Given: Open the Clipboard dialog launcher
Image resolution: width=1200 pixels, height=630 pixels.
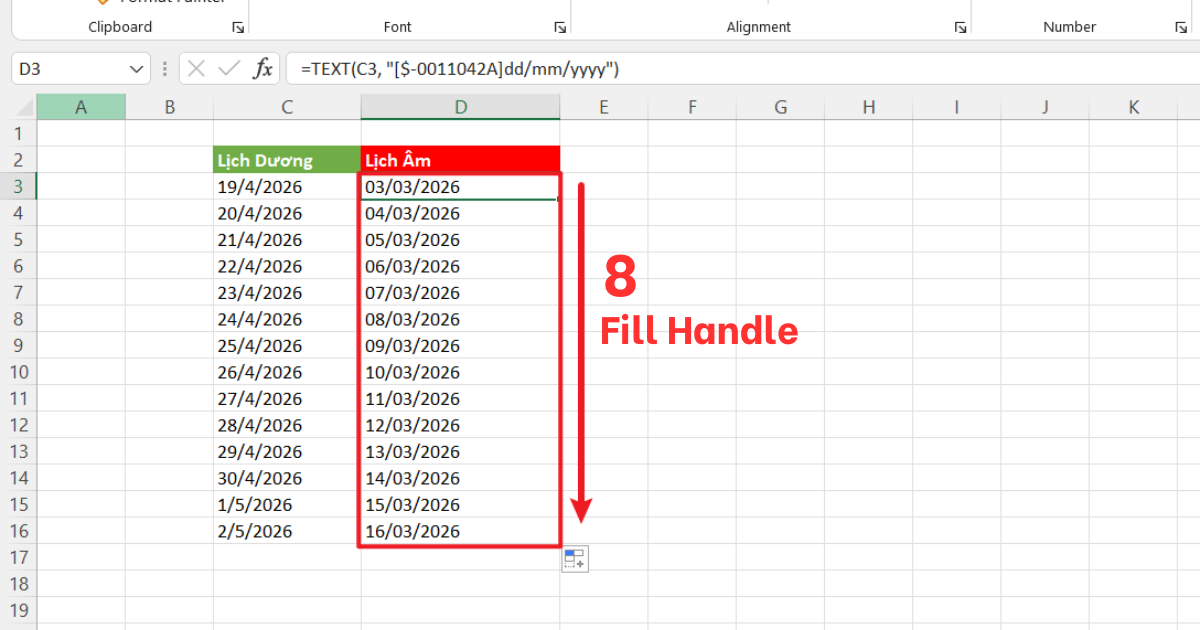Looking at the screenshot, I should pyautogui.click(x=238, y=28).
